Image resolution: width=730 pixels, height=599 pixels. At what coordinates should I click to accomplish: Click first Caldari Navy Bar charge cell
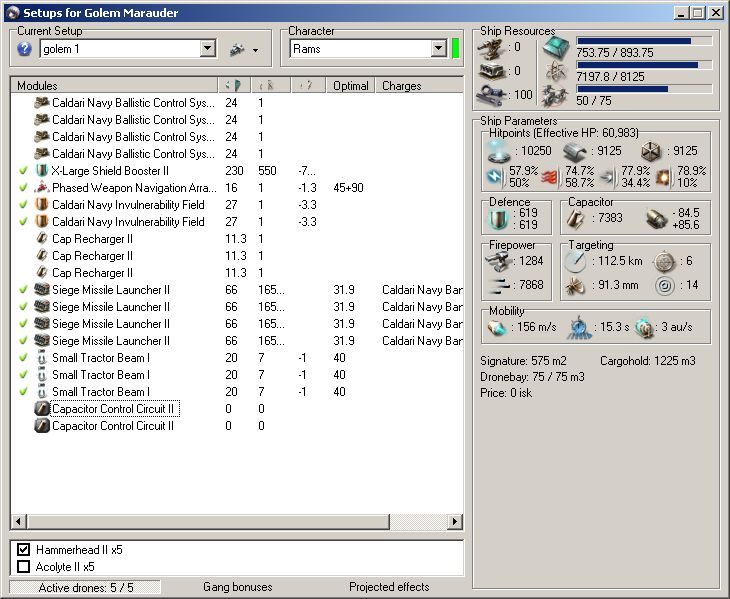(422, 289)
